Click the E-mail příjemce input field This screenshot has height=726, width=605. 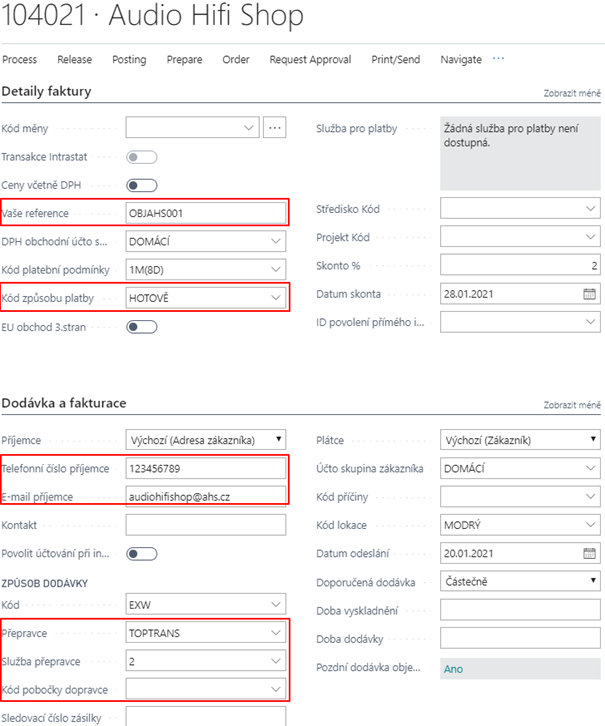click(205, 496)
